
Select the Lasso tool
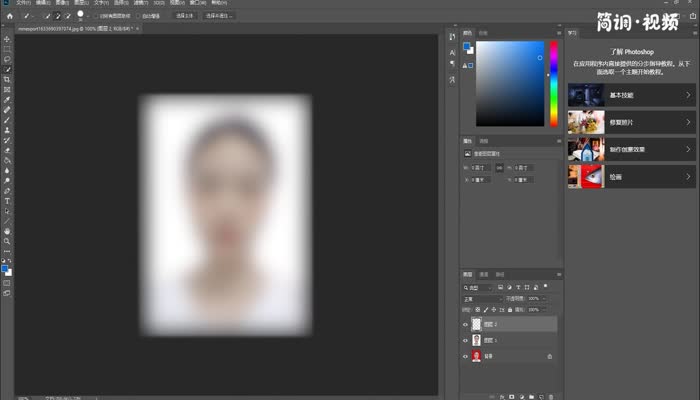(7, 59)
